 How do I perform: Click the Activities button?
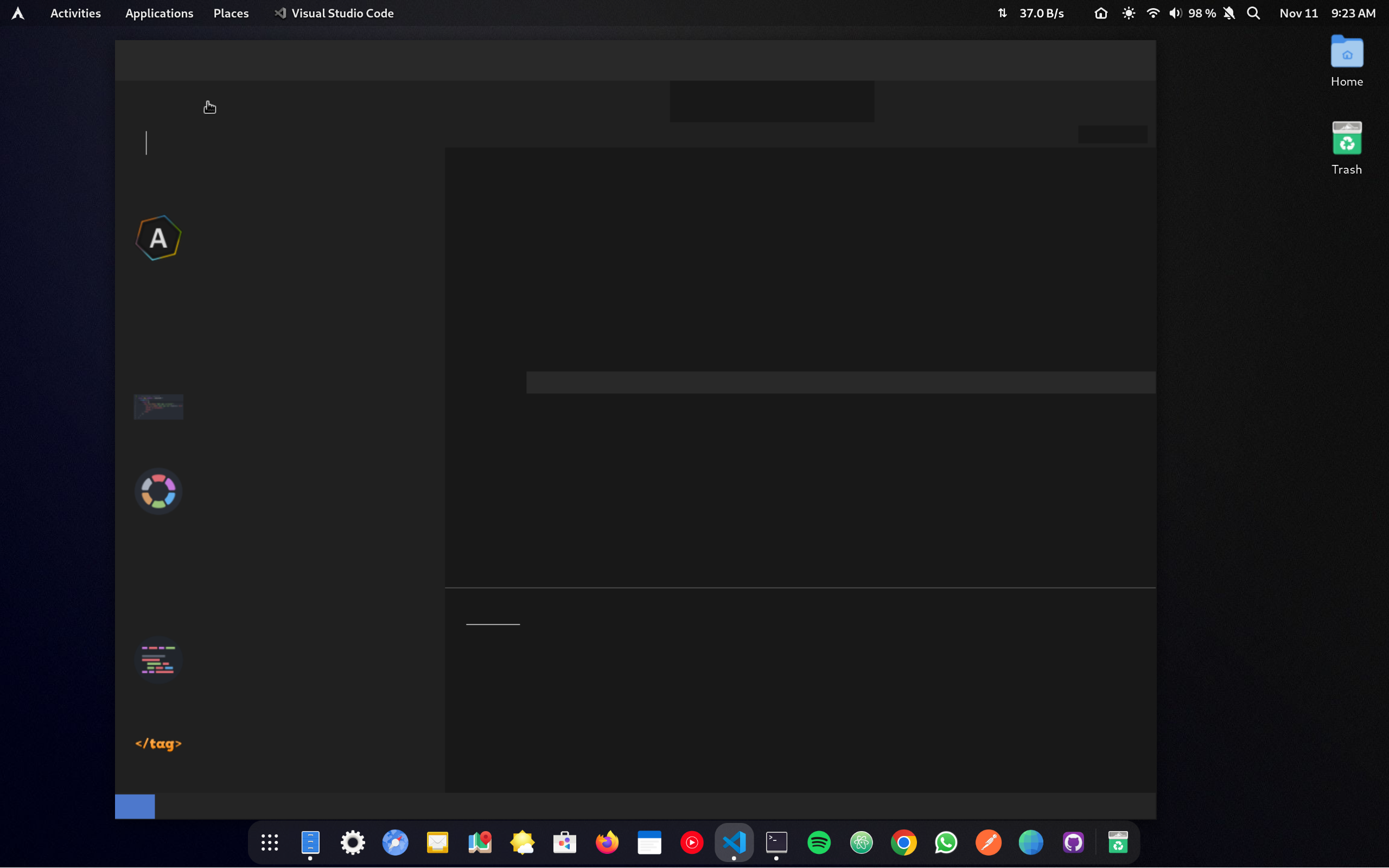[75, 12]
